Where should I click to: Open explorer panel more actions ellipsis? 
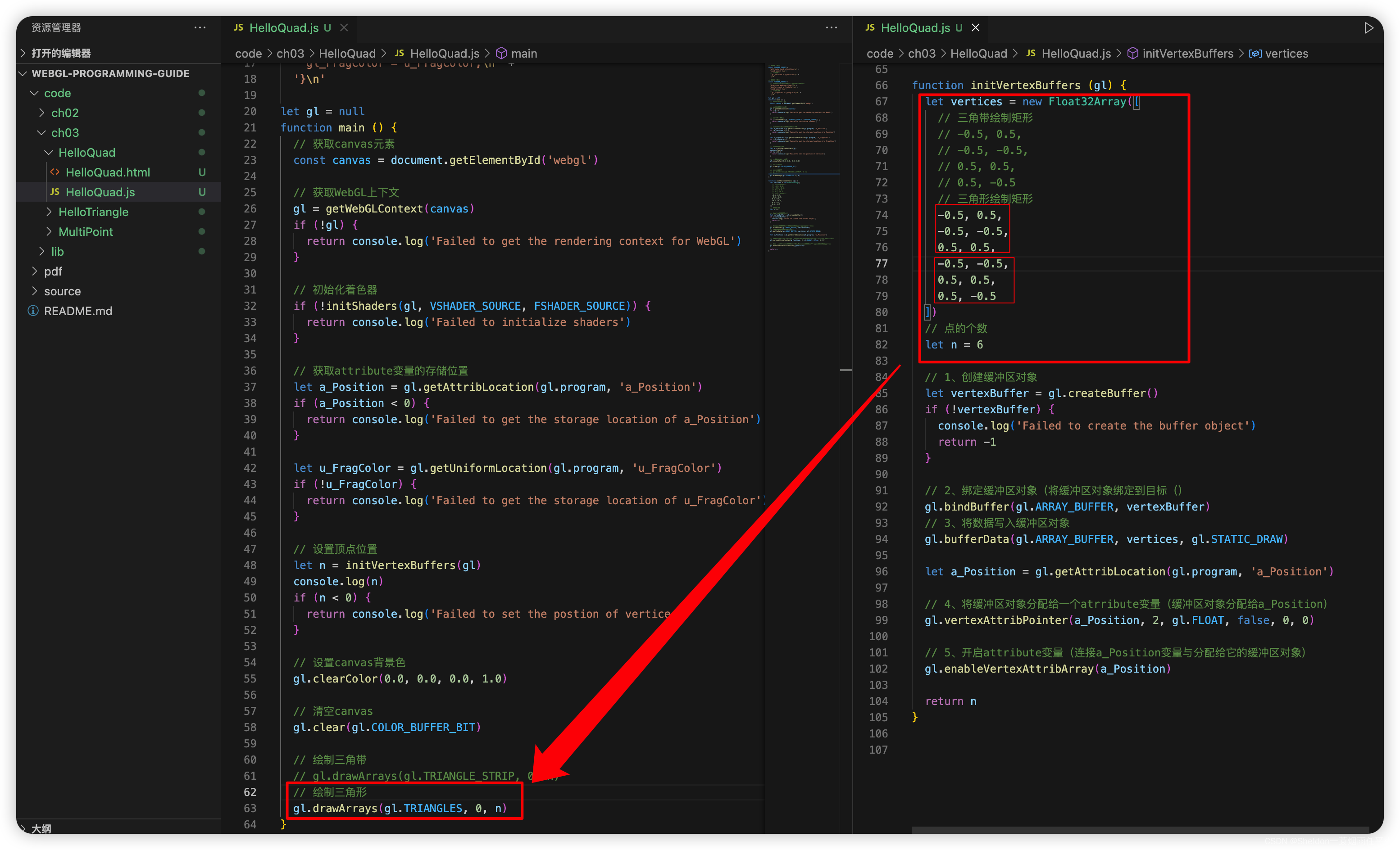point(200,27)
